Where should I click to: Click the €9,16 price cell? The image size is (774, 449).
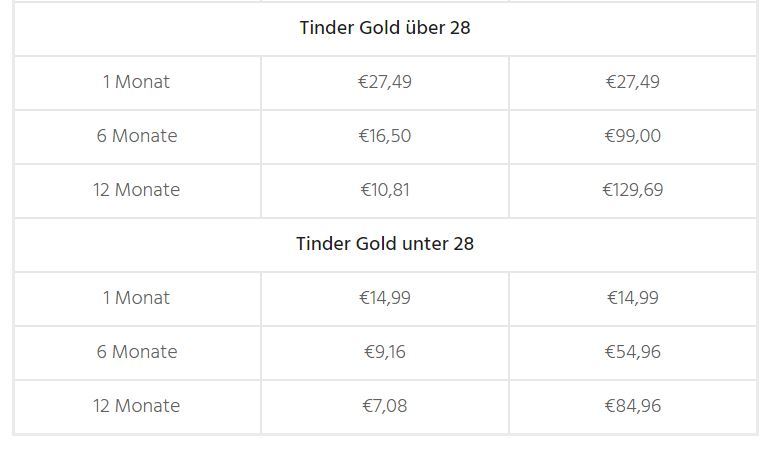385,352
